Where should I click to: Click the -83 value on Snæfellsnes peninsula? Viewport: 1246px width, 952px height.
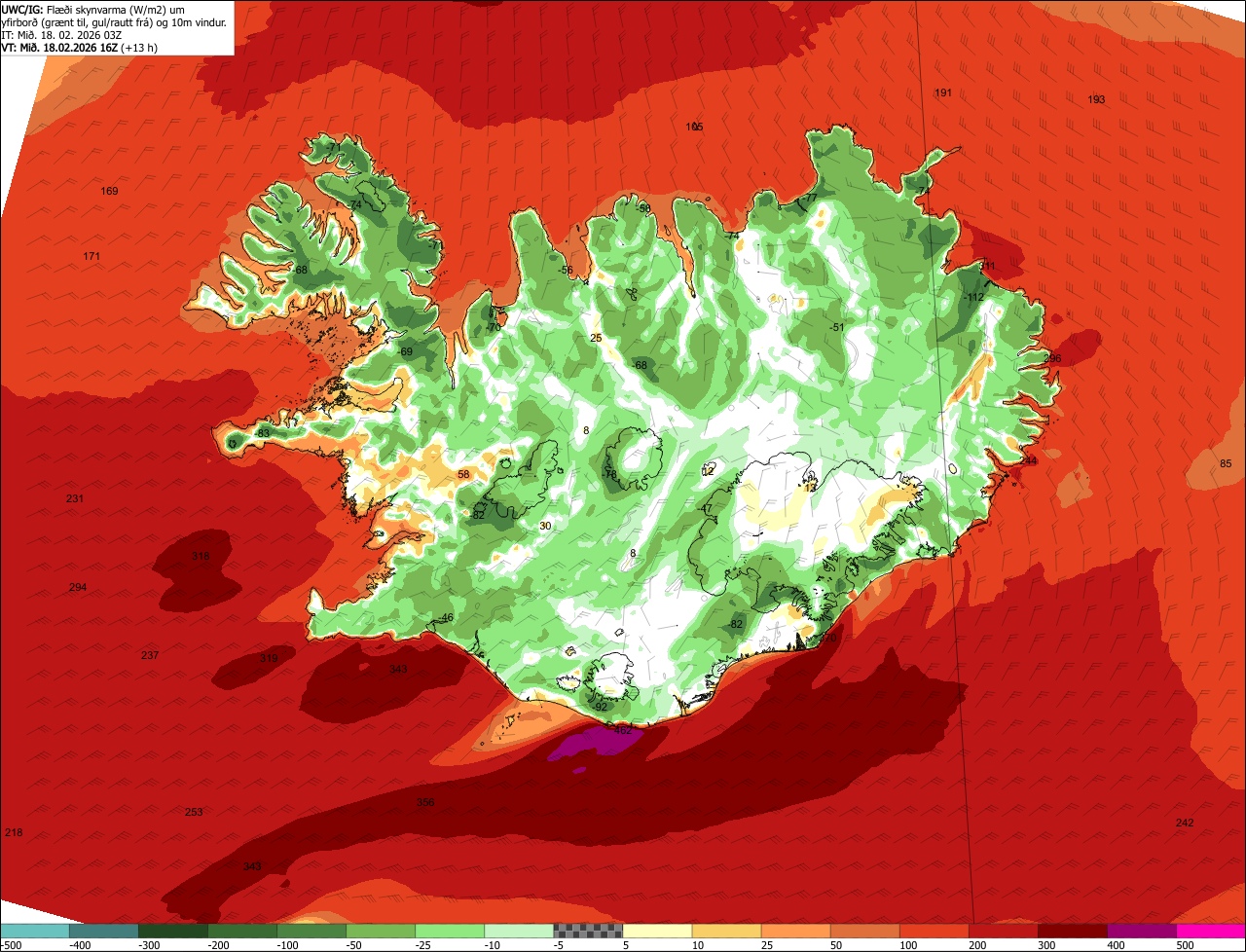[x=262, y=433]
